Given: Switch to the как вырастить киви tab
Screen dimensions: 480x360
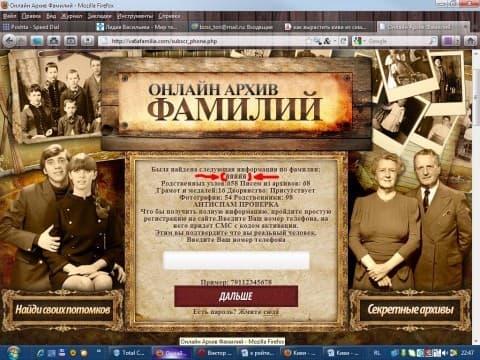Looking at the screenshot, I should (329, 27).
